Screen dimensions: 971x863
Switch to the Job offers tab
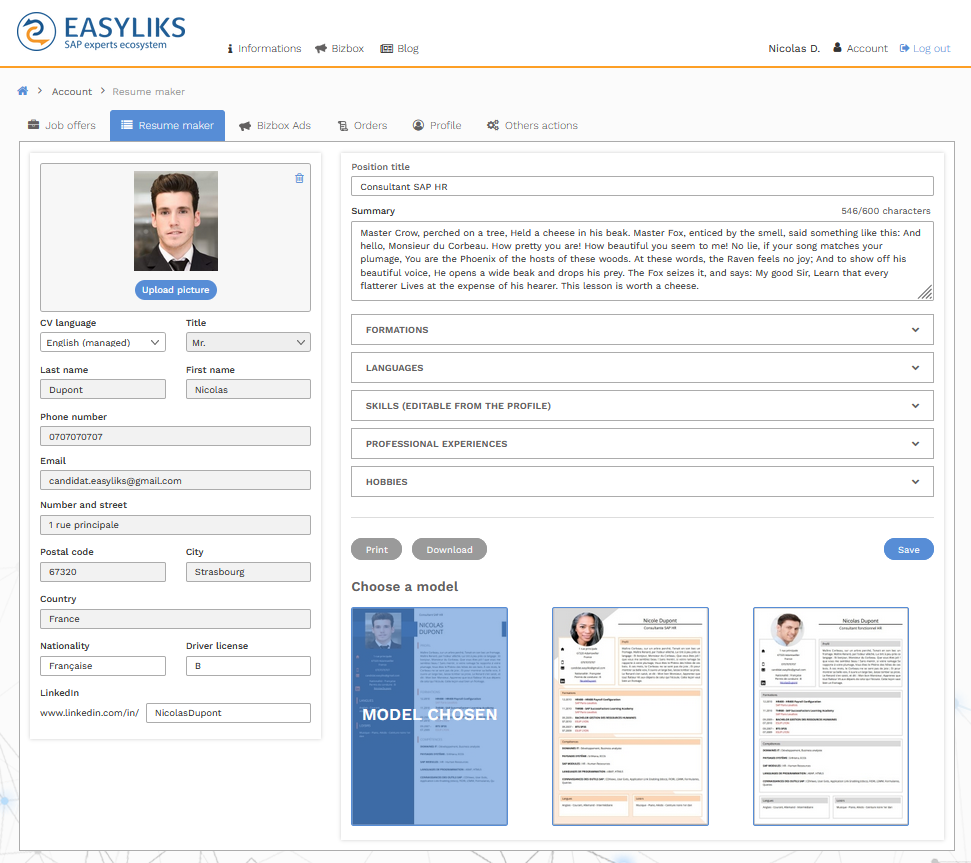click(x=62, y=125)
